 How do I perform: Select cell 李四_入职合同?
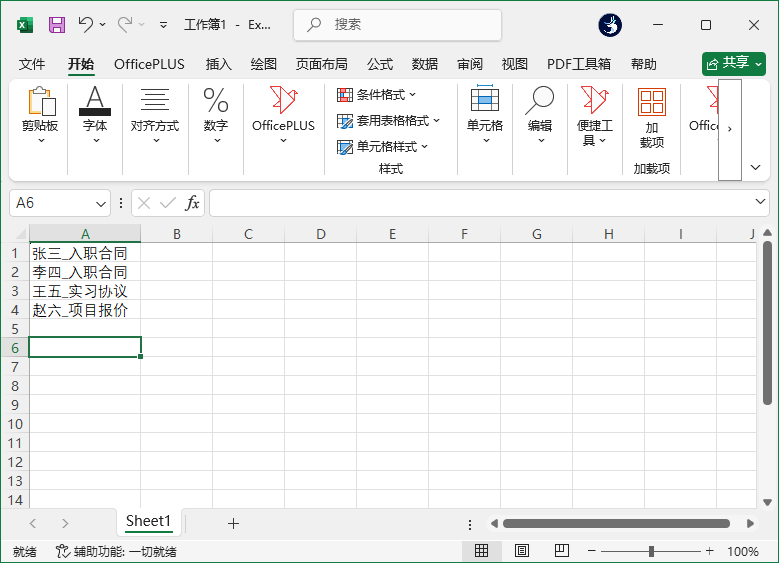pos(85,272)
